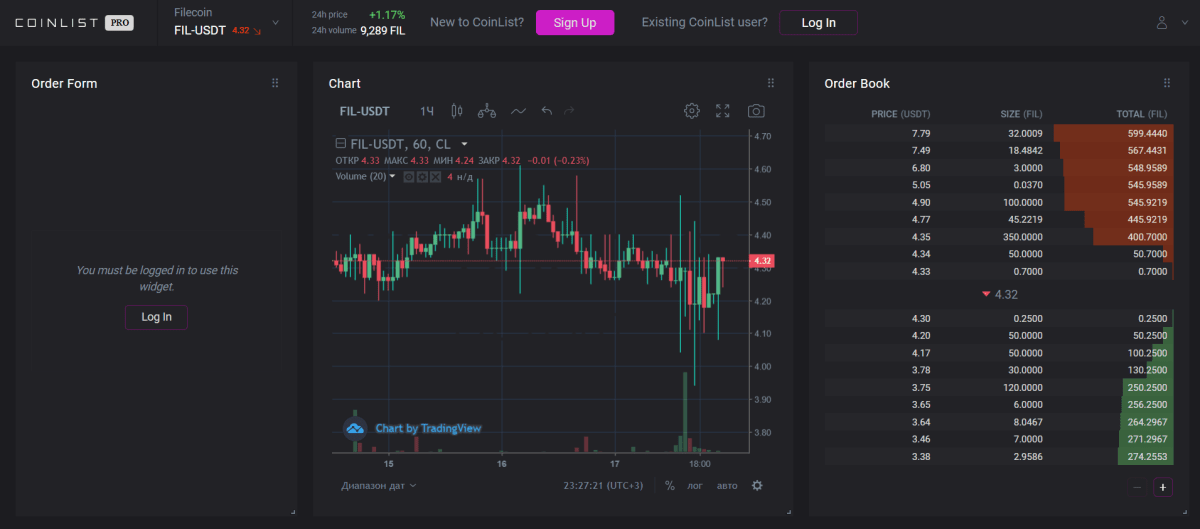1200x529 pixels.
Task: Click the Order Book drag handle icon
Action: [x=1167, y=83]
